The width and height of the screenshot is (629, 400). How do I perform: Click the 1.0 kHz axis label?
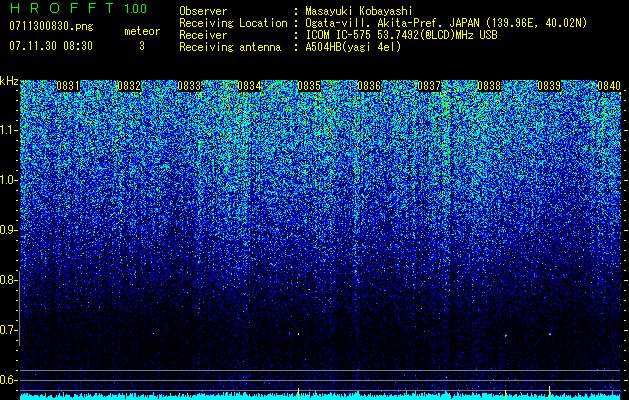[8, 180]
